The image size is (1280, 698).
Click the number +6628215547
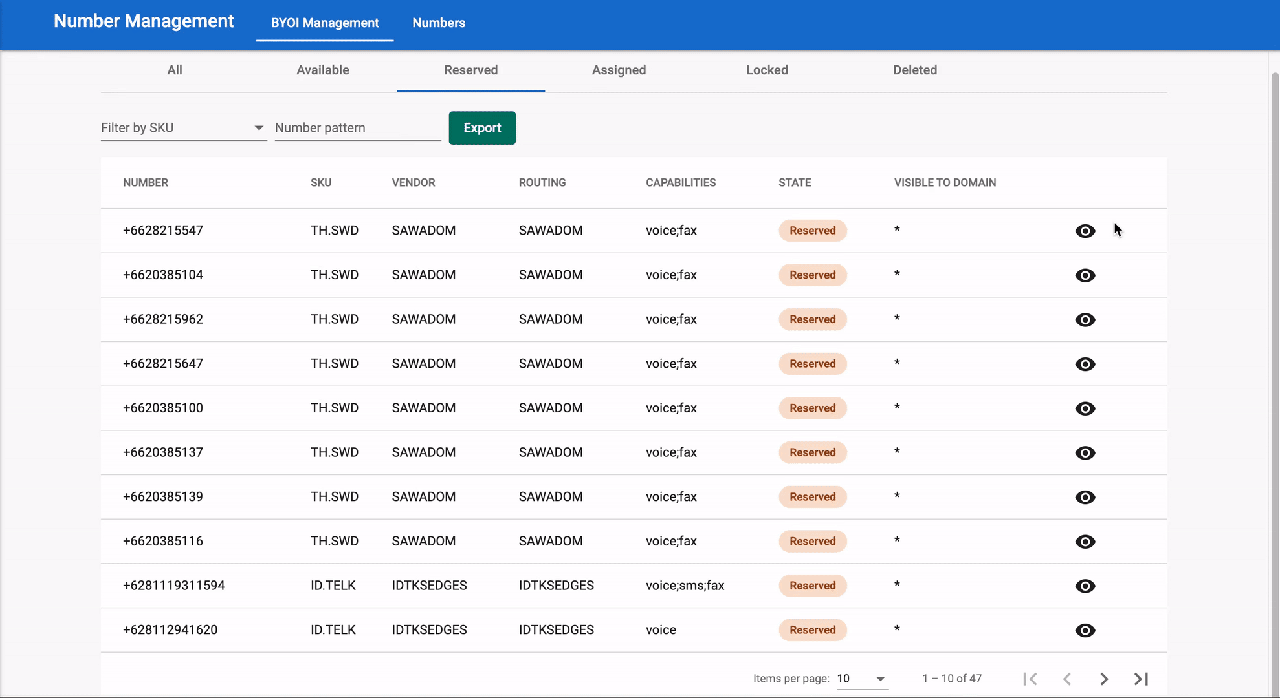pos(163,231)
